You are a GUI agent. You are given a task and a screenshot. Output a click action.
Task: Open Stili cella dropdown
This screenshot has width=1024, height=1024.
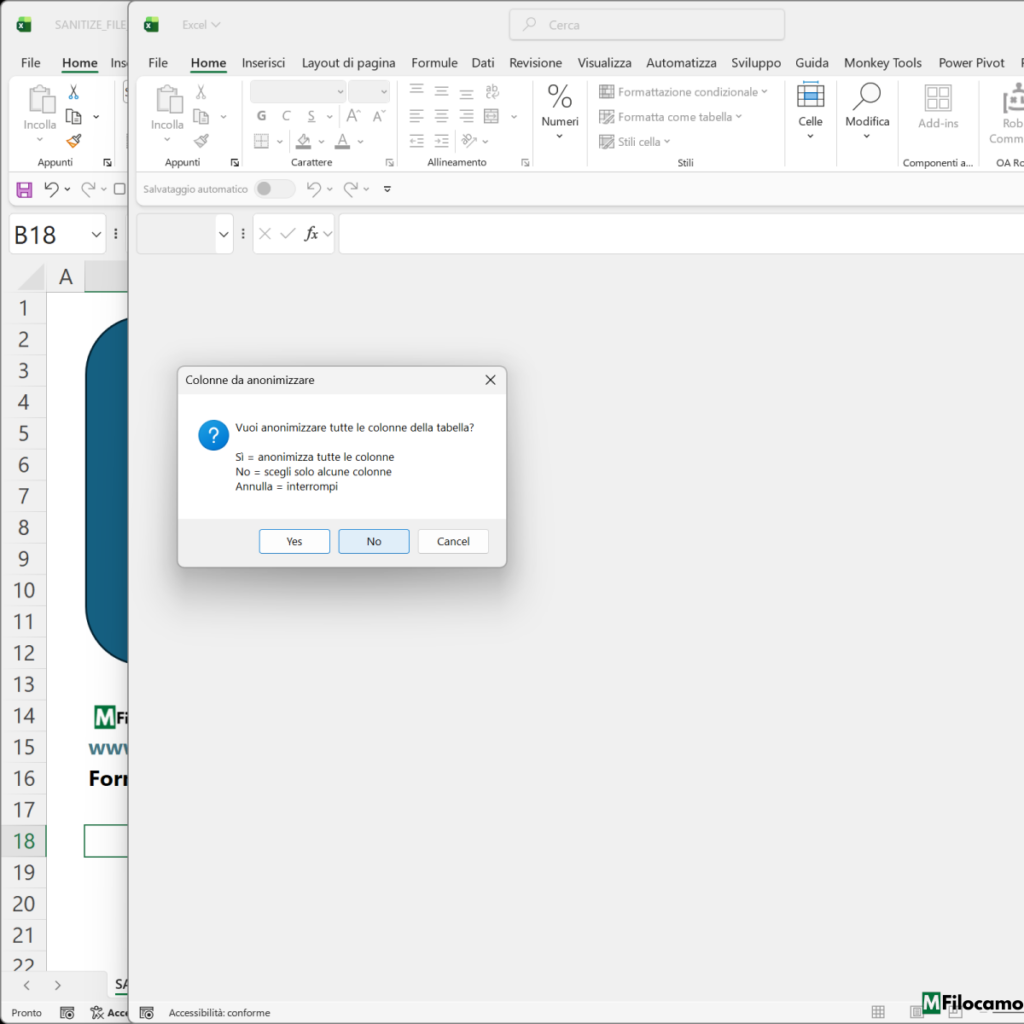point(635,142)
